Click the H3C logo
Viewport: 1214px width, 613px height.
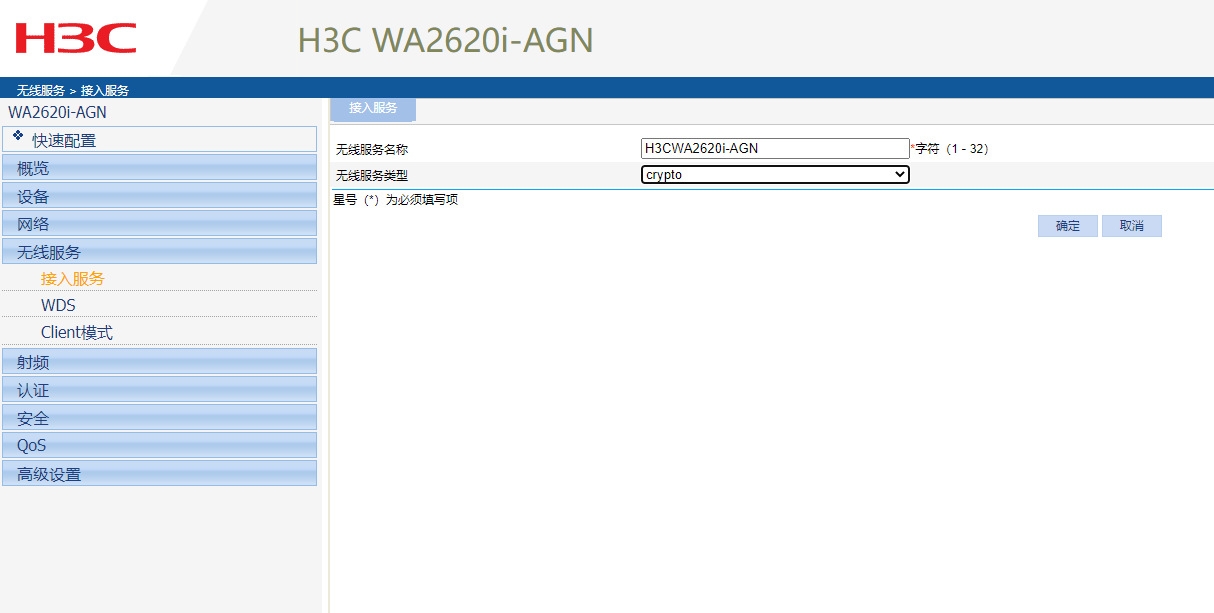(x=75, y=38)
